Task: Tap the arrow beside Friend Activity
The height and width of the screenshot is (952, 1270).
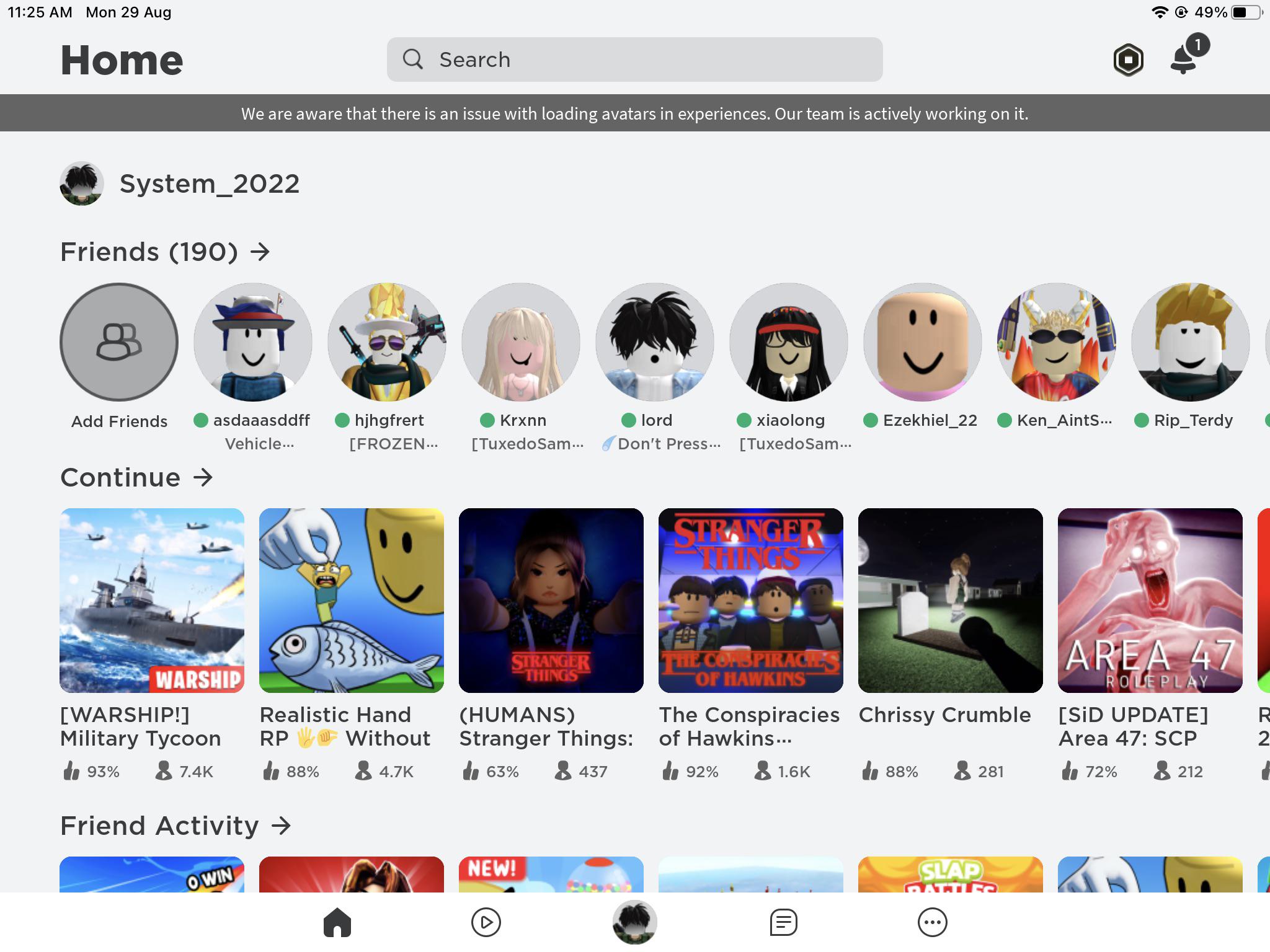Action: click(x=281, y=826)
